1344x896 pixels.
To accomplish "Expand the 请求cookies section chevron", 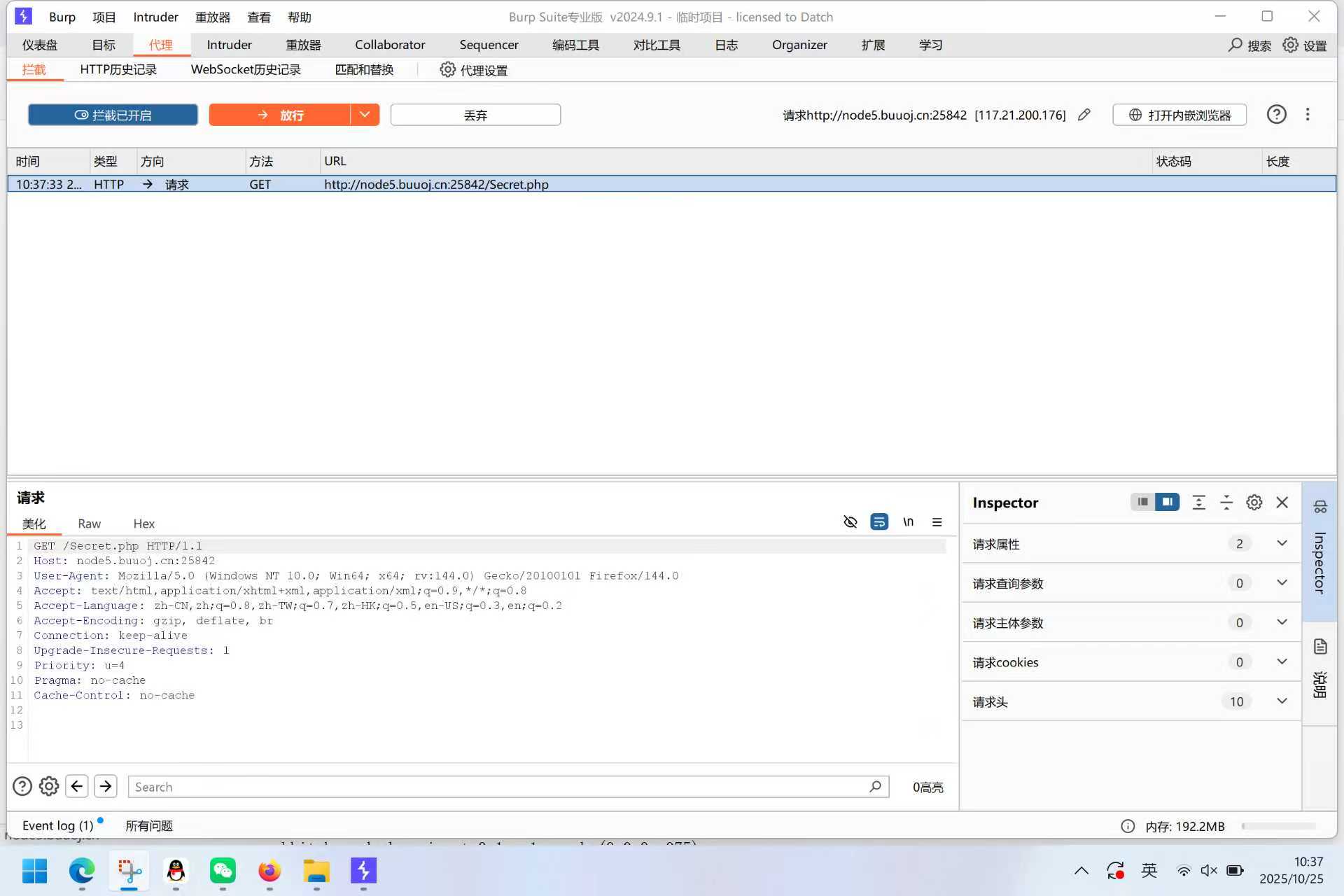I will click(x=1281, y=661).
